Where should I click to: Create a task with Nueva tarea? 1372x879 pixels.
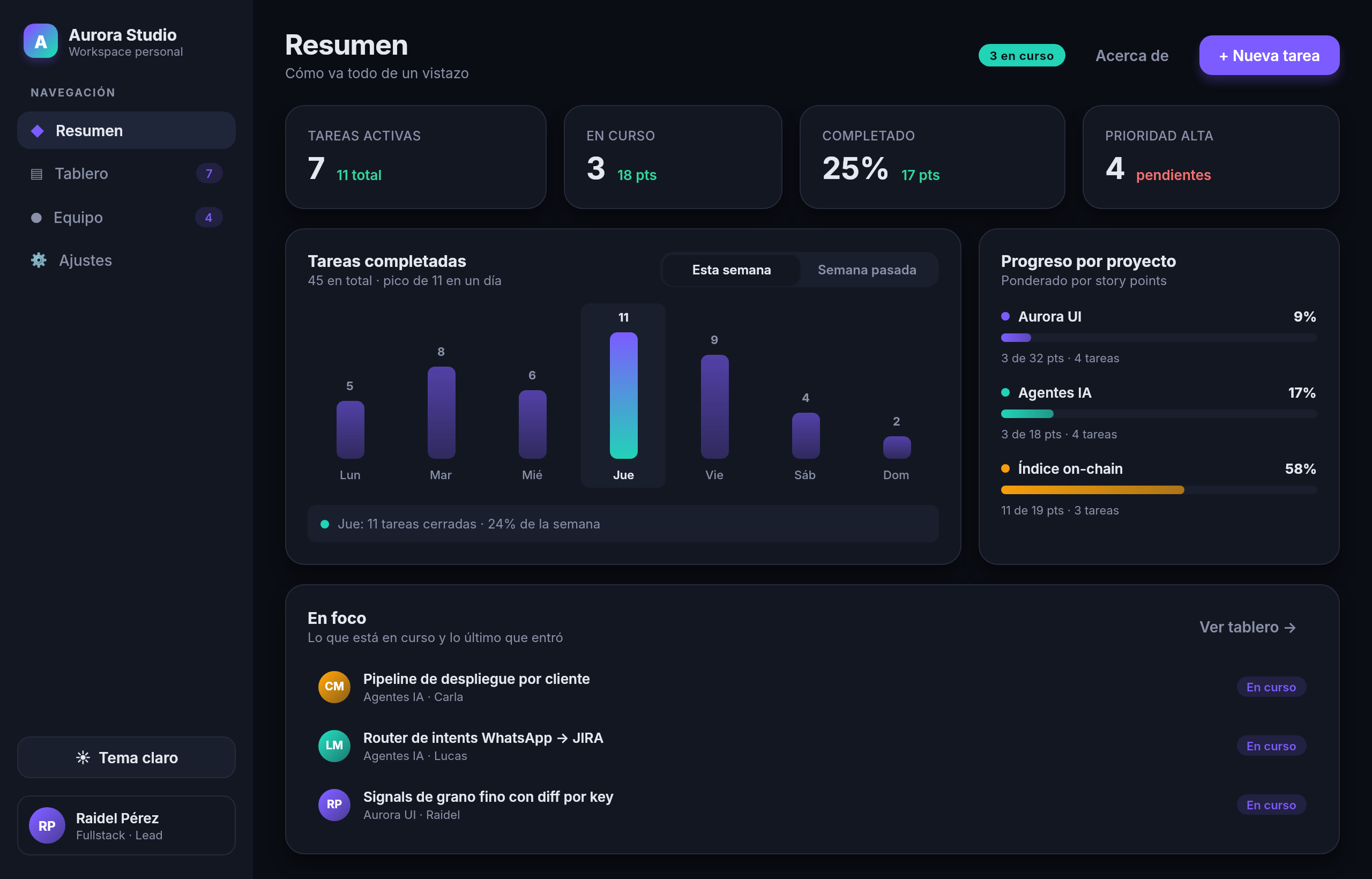tap(1269, 55)
